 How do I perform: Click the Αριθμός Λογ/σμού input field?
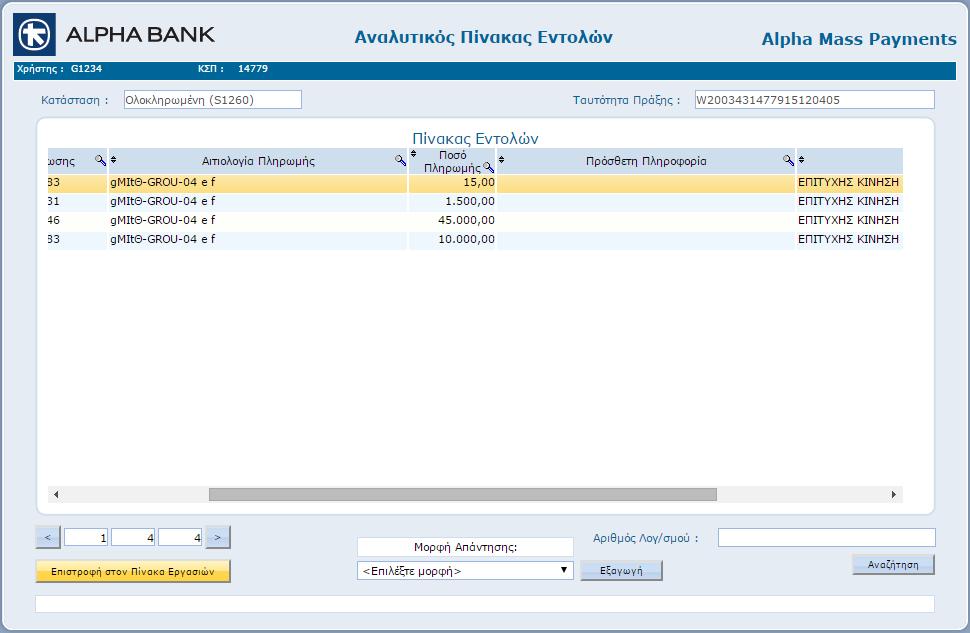click(826, 538)
